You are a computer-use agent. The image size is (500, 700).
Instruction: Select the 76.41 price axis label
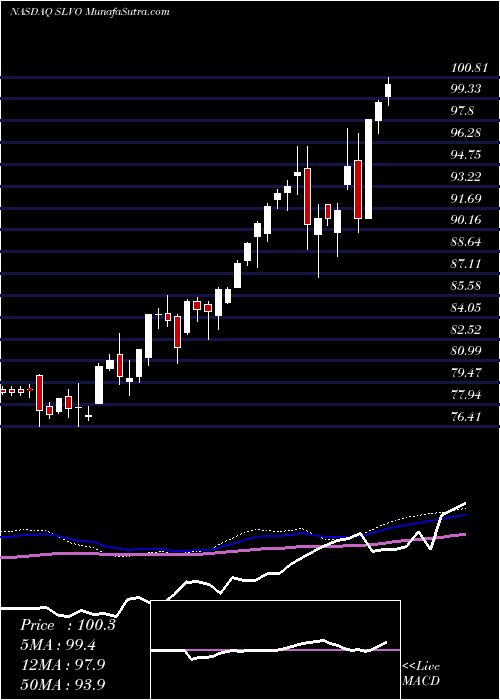click(466, 417)
